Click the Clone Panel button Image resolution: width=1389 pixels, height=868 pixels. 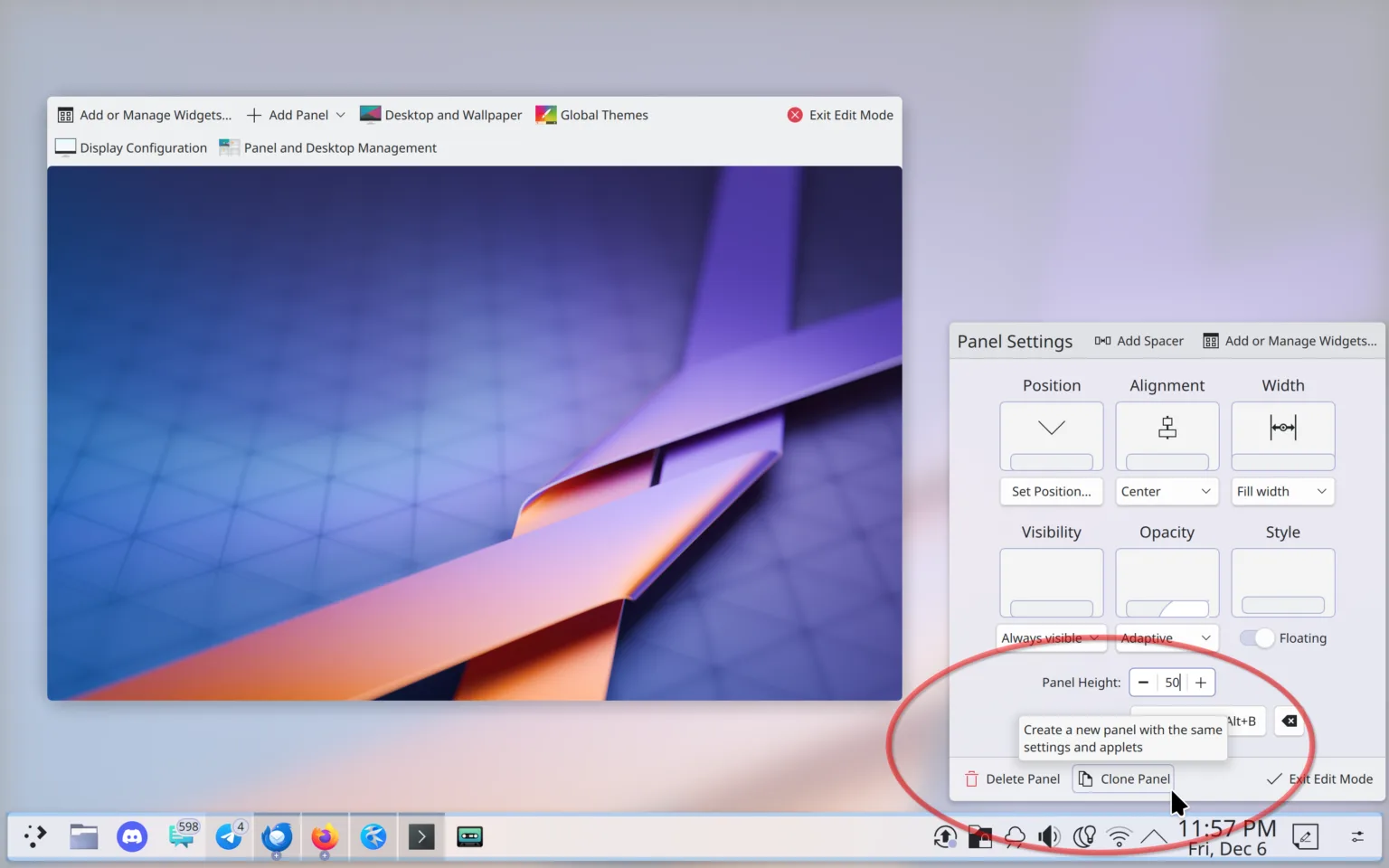pos(1124,778)
